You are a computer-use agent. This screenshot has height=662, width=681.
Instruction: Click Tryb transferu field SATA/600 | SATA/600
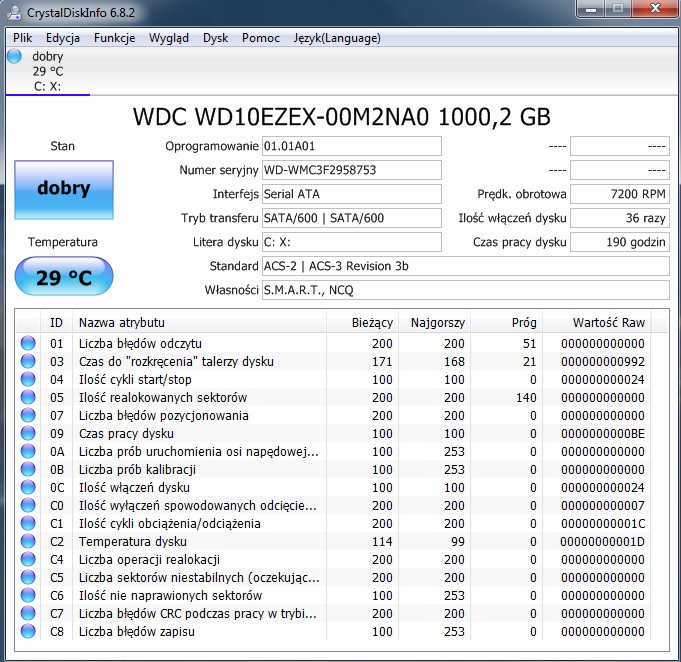352,218
